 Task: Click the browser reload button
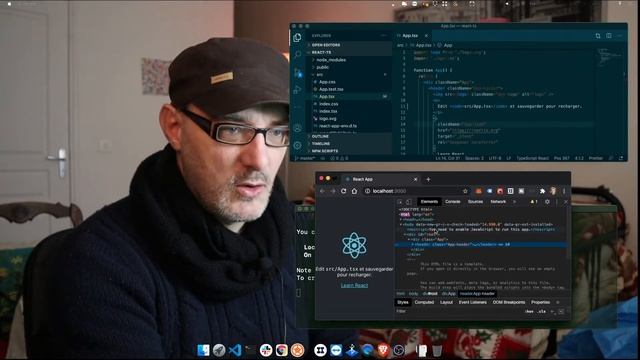click(x=343, y=191)
